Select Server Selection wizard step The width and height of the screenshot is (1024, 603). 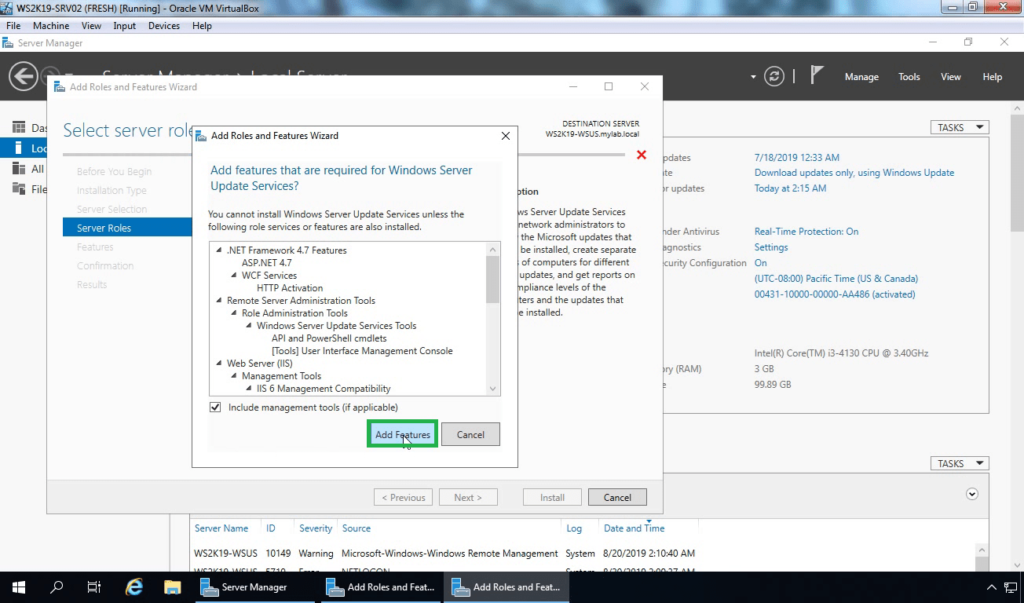(x=112, y=209)
